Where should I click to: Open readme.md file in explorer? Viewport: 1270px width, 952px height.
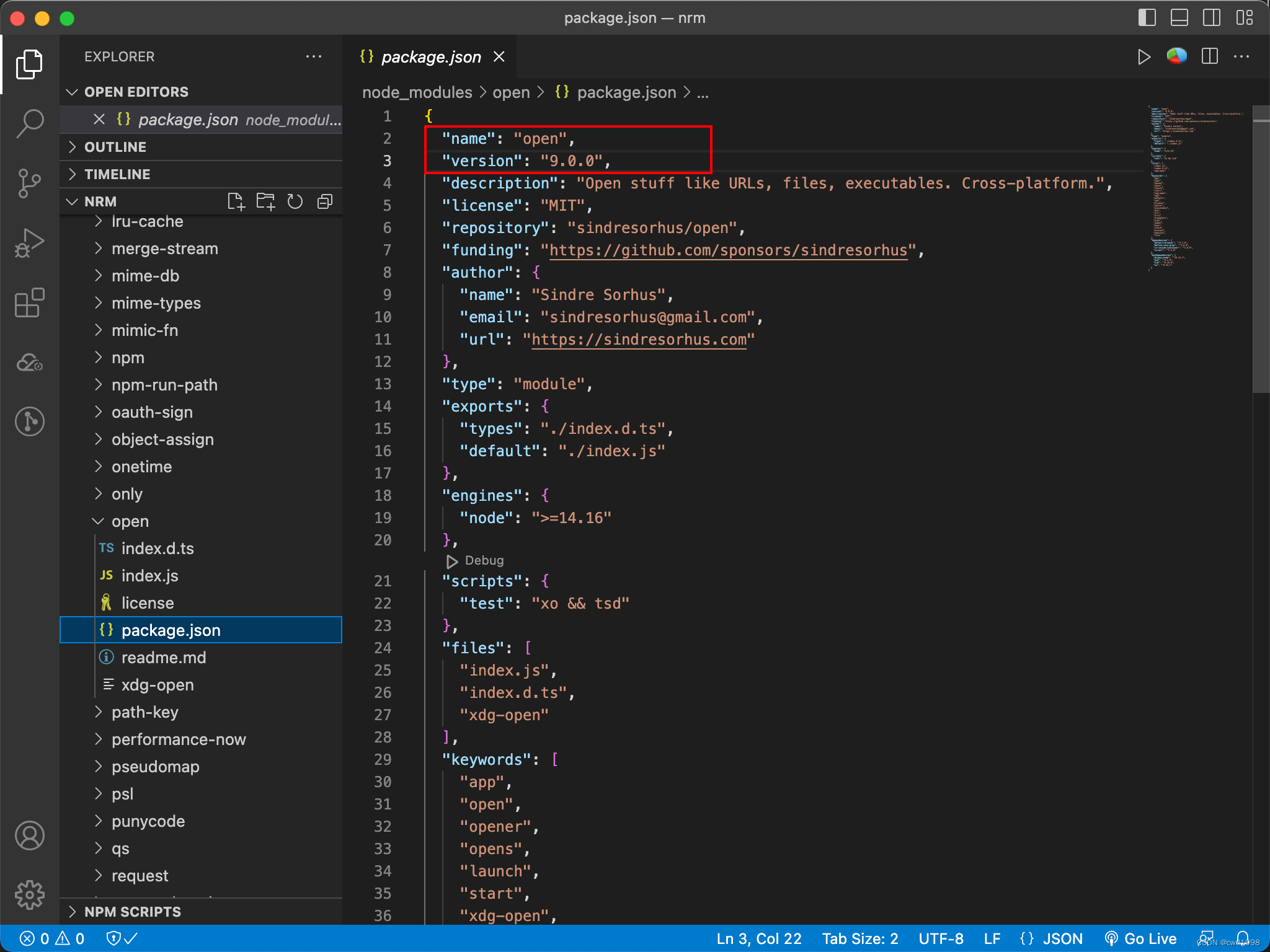point(201,658)
